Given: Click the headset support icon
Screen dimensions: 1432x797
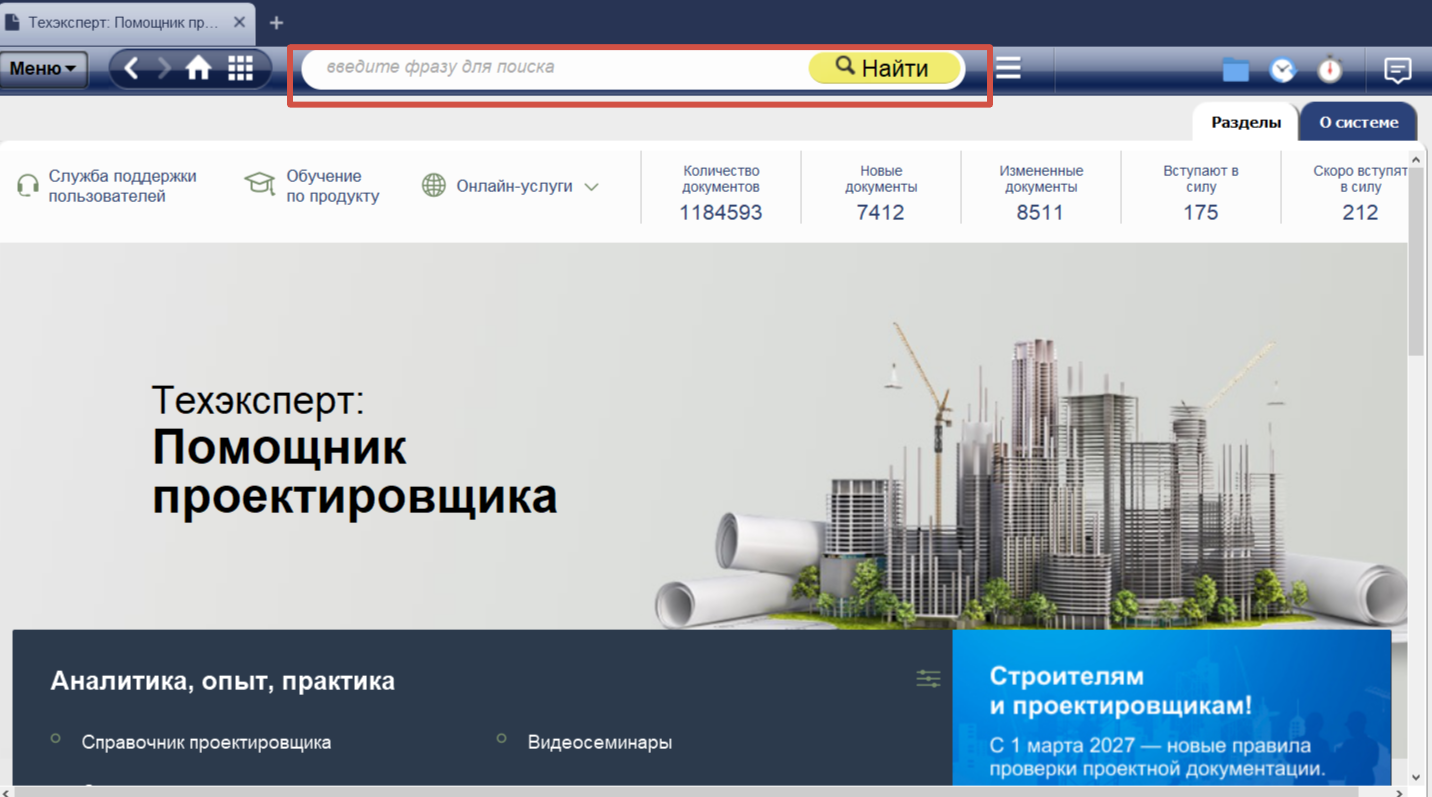Looking at the screenshot, I should (x=28, y=186).
